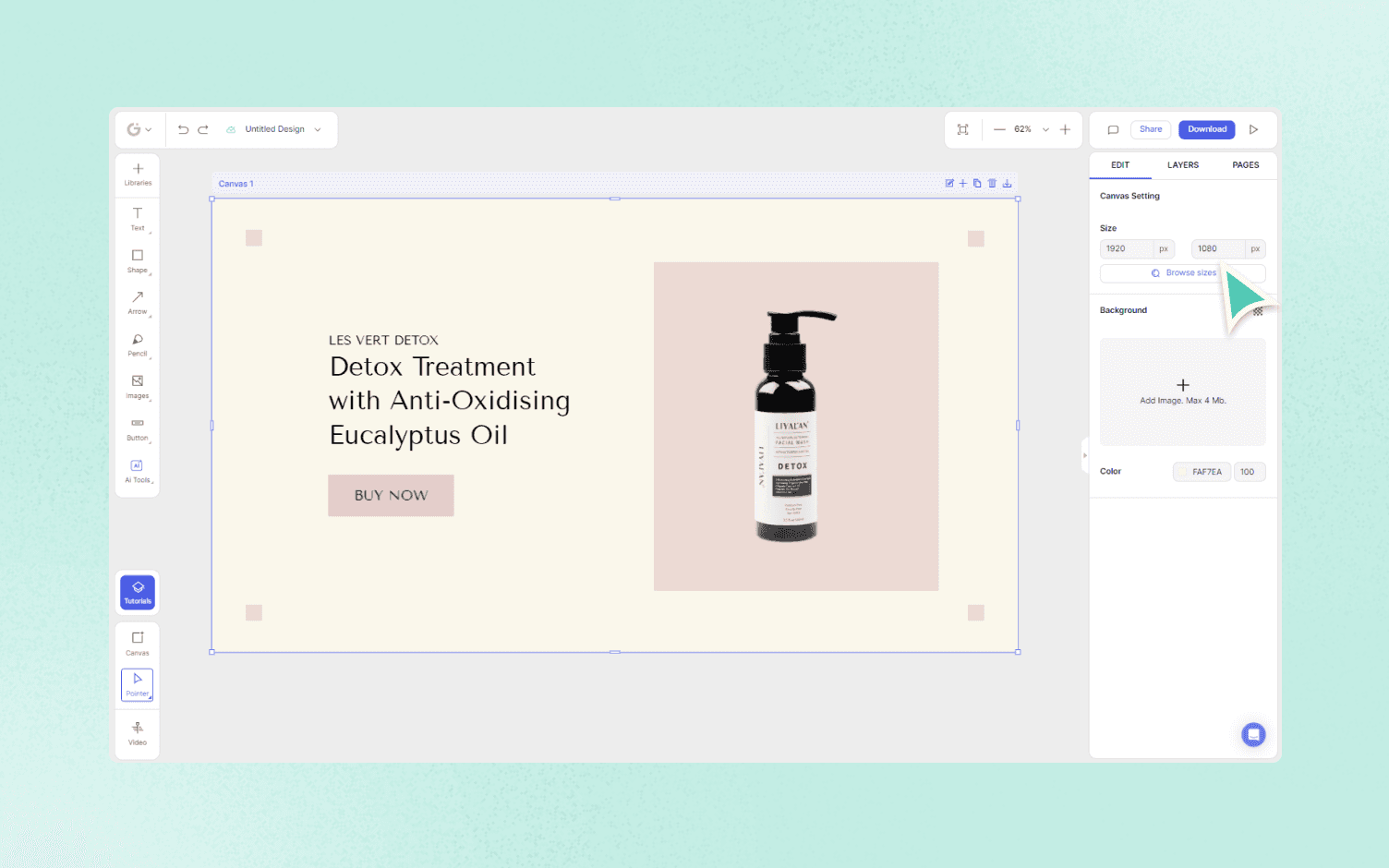Click the Share button
This screenshot has height=868, width=1389.
(1151, 129)
